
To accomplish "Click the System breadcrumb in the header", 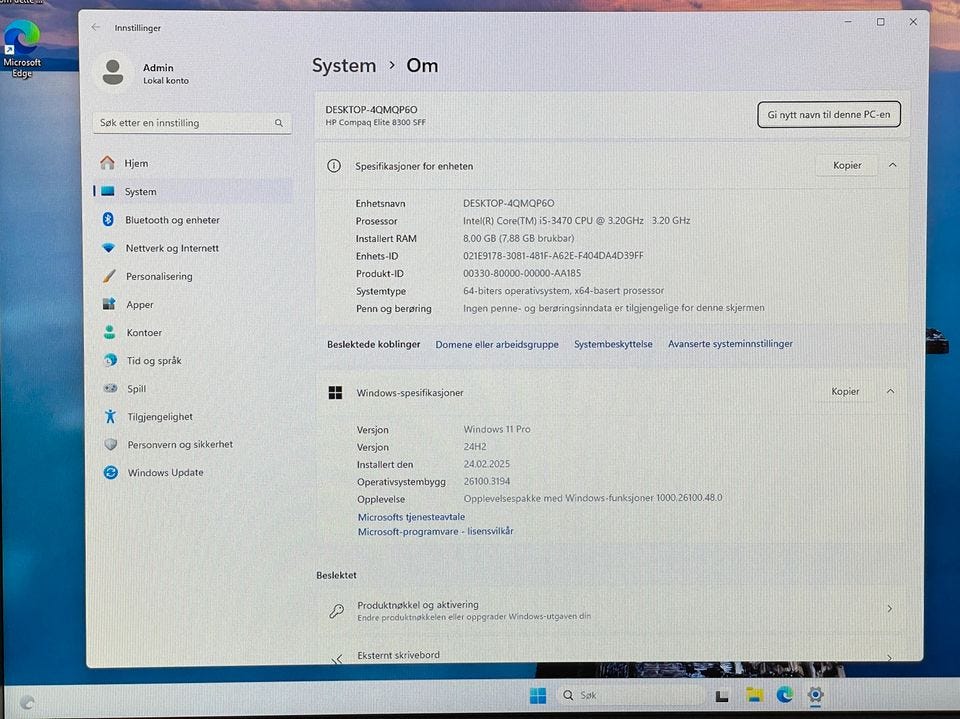I will [x=343, y=66].
